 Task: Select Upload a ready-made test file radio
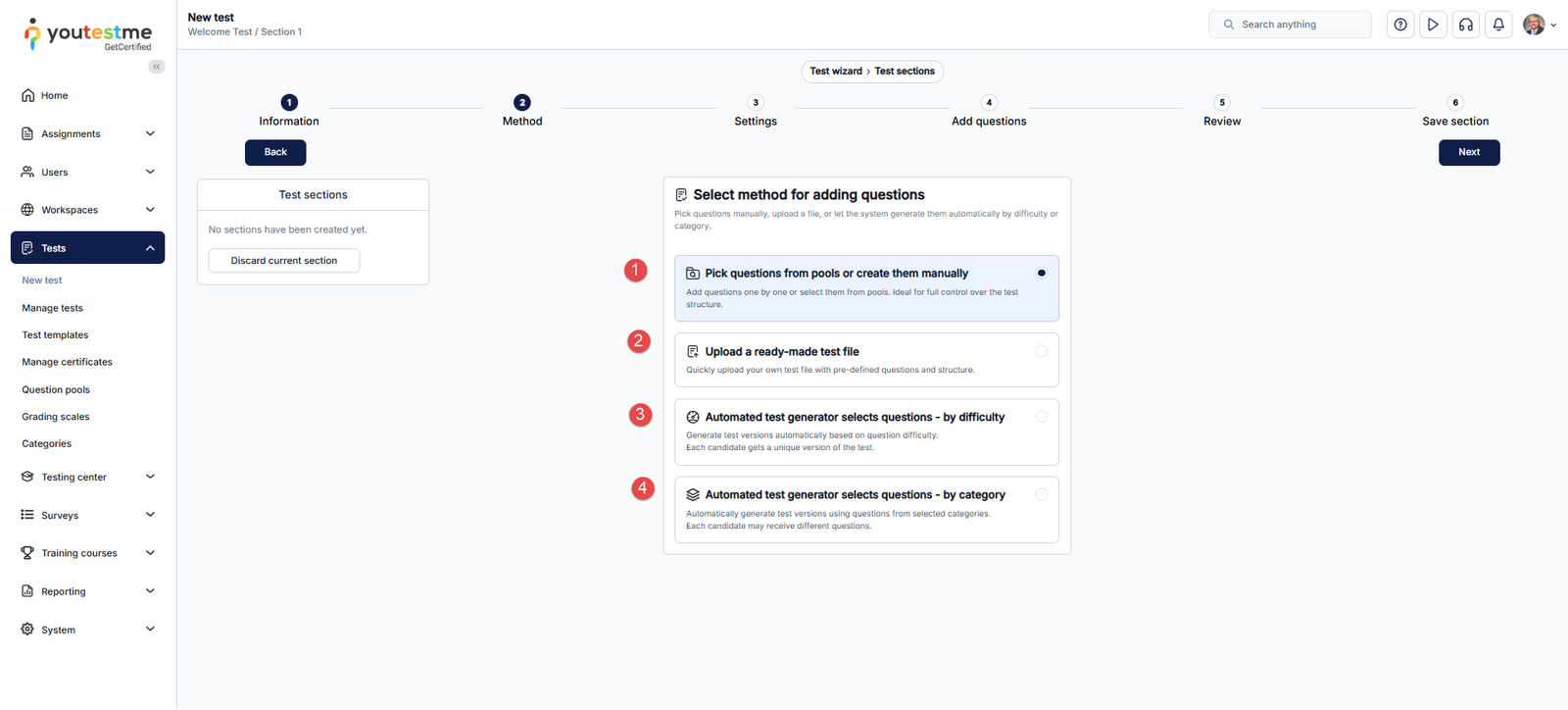point(1041,351)
